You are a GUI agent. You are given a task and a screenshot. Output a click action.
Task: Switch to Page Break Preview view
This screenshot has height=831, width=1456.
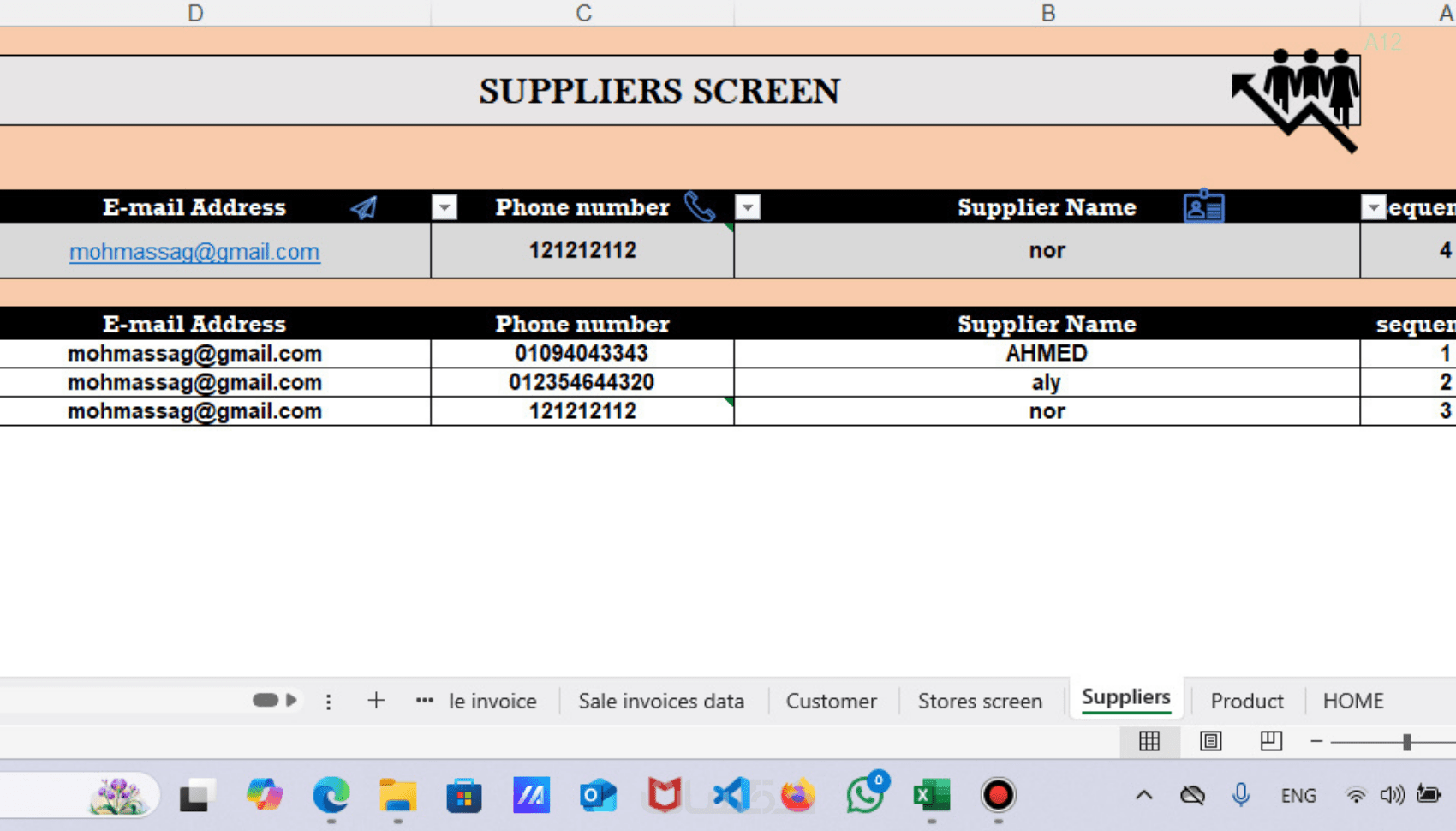[1271, 741]
